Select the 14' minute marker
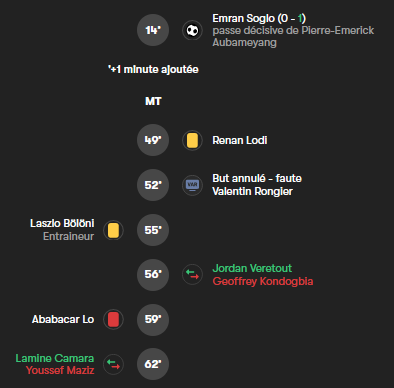394x388 pixels. pyautogui.click(x=153, y=30)
